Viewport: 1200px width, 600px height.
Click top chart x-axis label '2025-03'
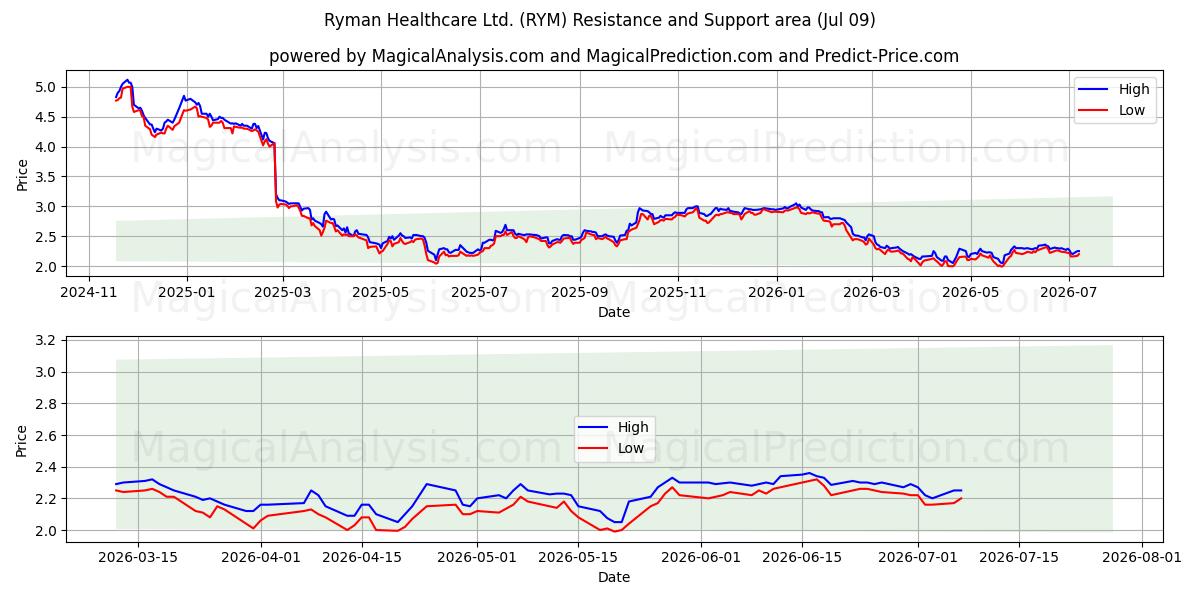click(283, 293)
